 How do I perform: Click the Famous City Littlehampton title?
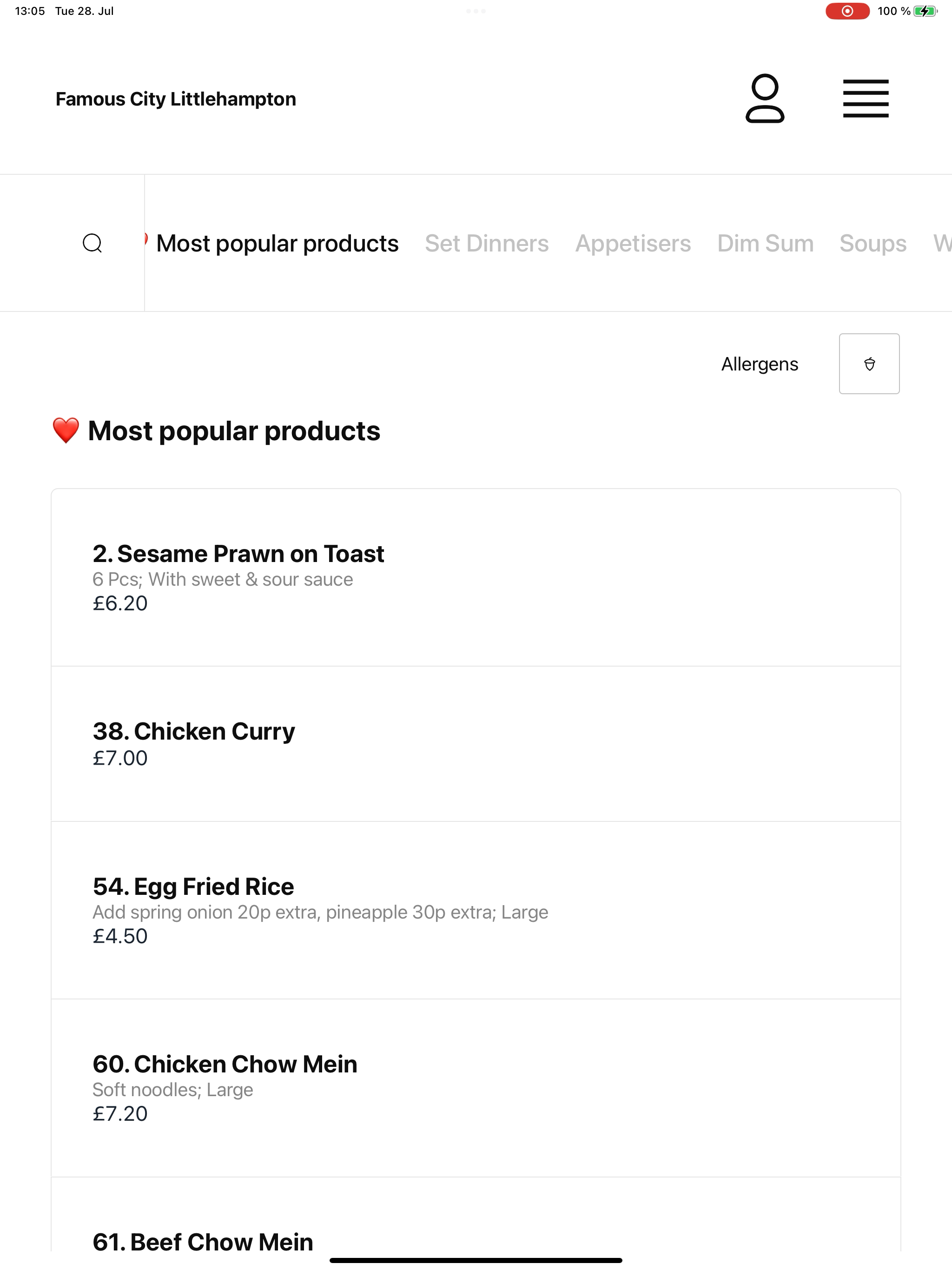[x=176, y=99]
